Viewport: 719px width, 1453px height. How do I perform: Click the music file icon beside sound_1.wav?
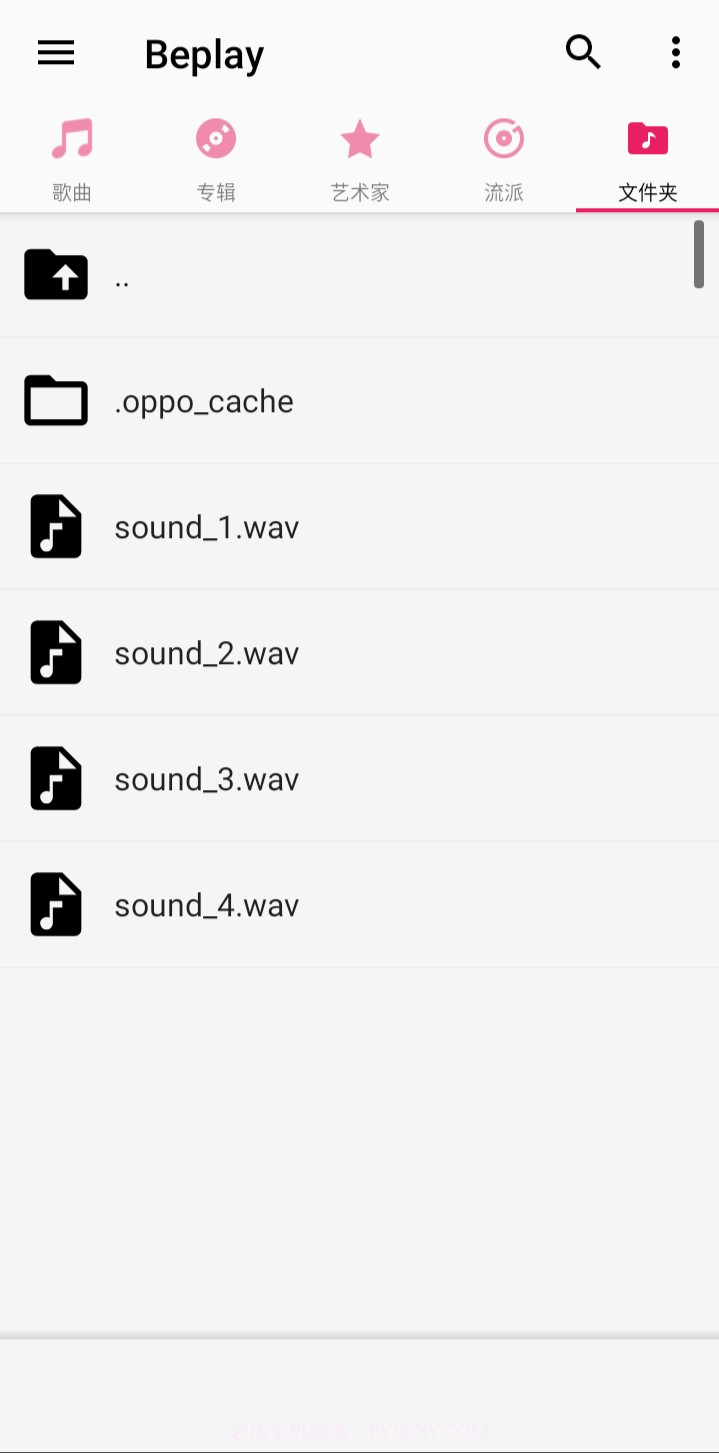pos(56,526)
